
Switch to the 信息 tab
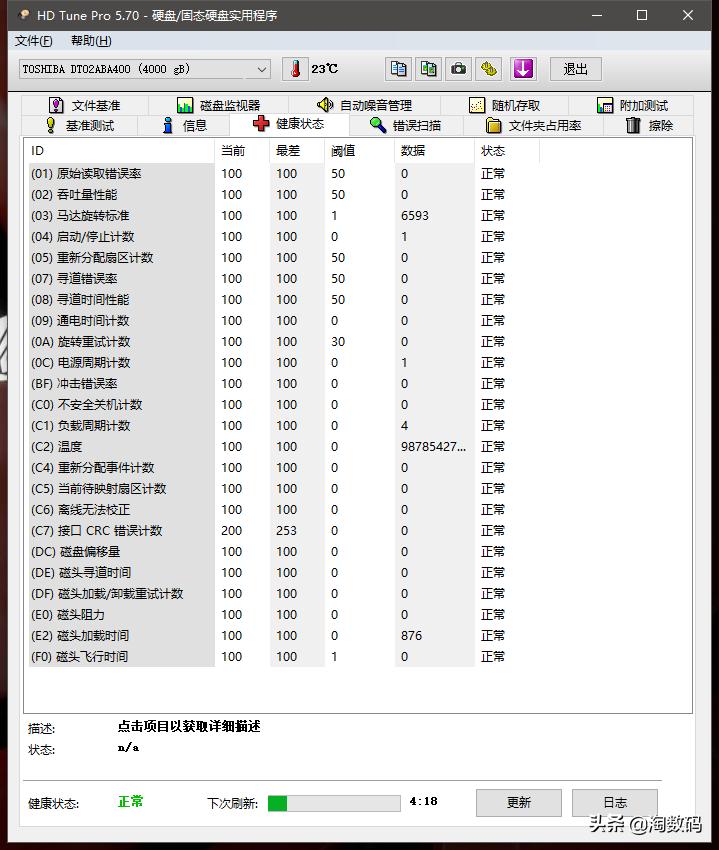(x=184, y=126)
